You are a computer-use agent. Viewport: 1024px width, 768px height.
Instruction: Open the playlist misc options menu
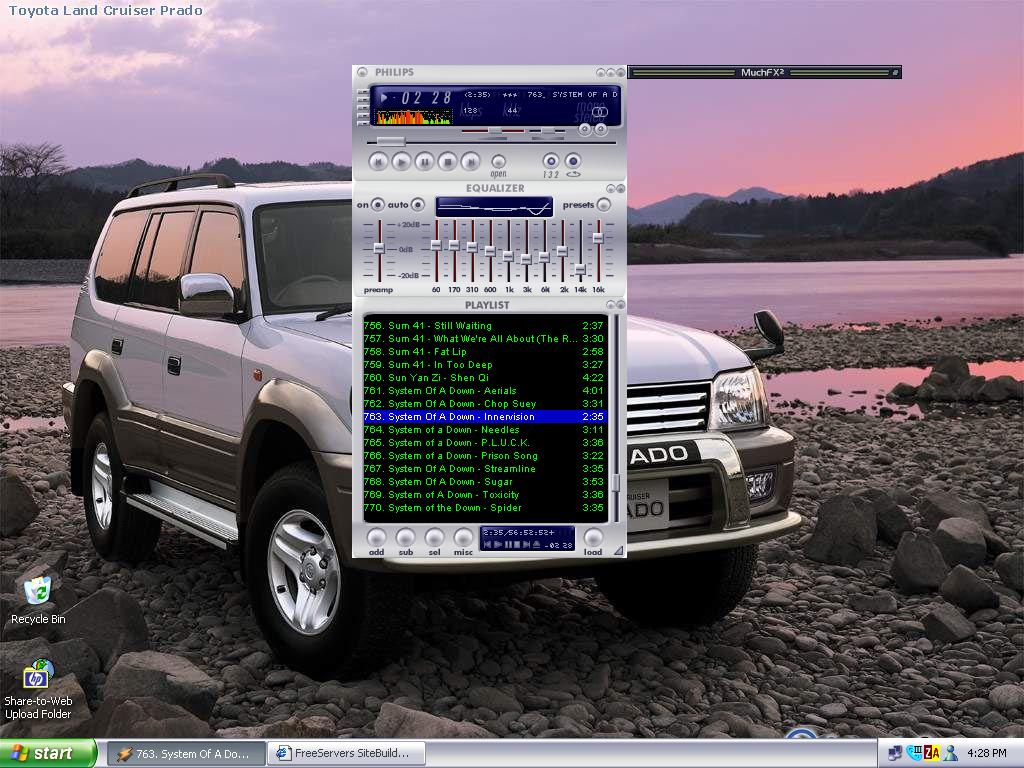click(x=463, y=538)
